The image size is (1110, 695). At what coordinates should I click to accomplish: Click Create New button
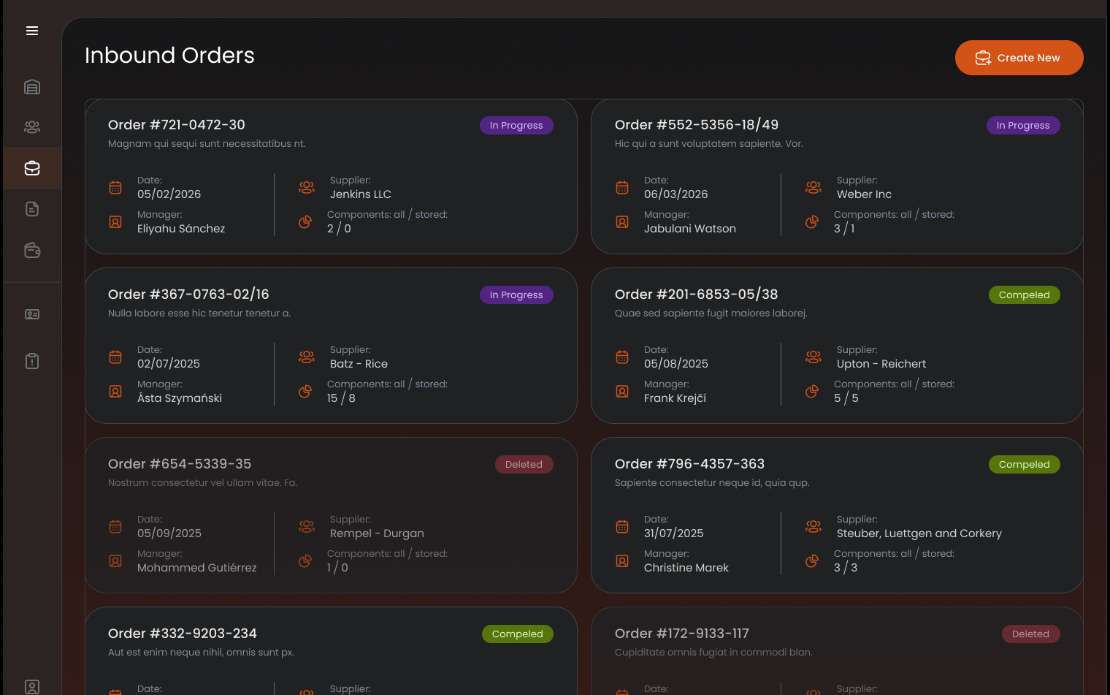[x=1019, y=57]
